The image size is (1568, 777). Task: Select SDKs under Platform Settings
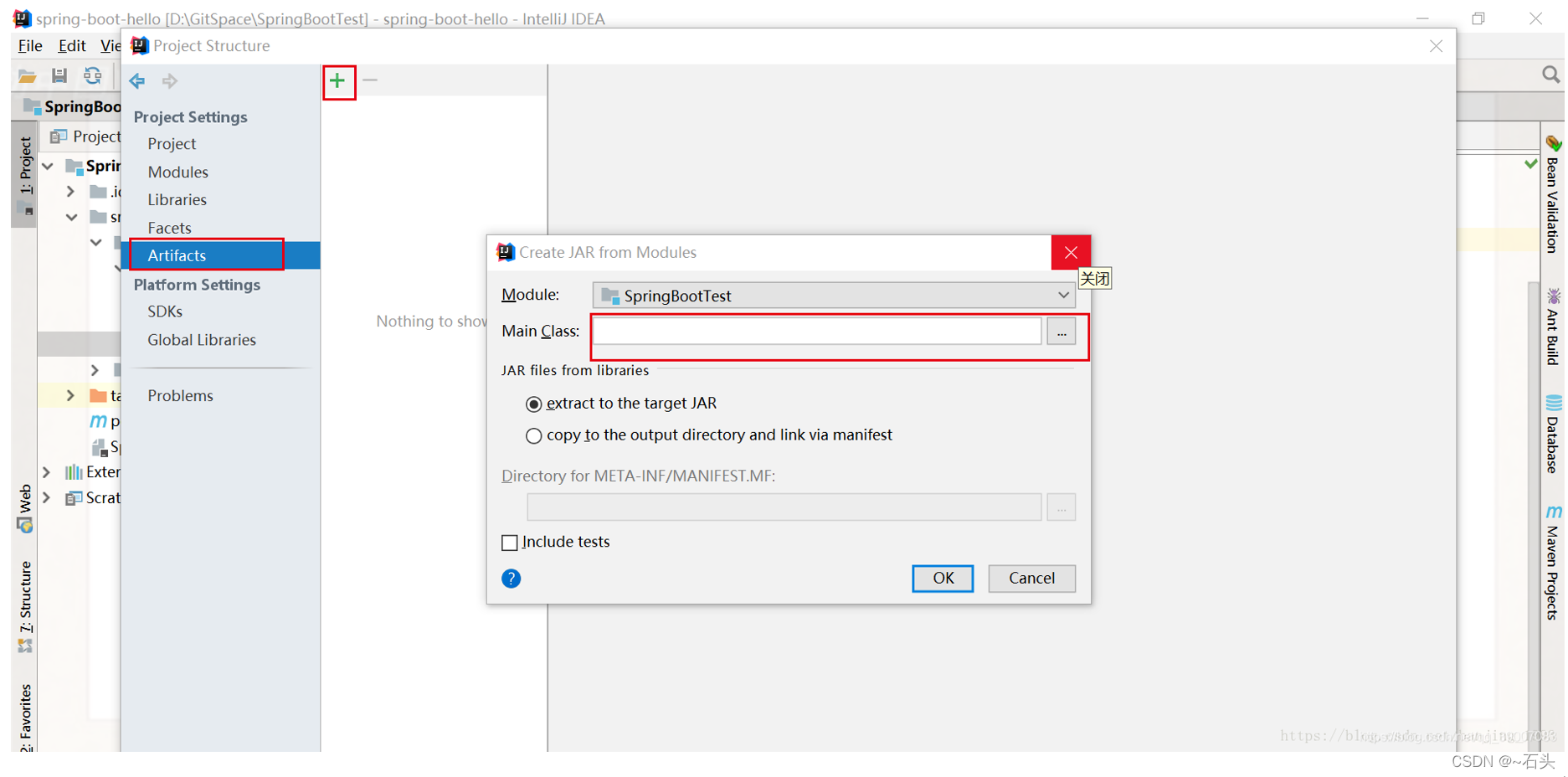tap(165, 311)
